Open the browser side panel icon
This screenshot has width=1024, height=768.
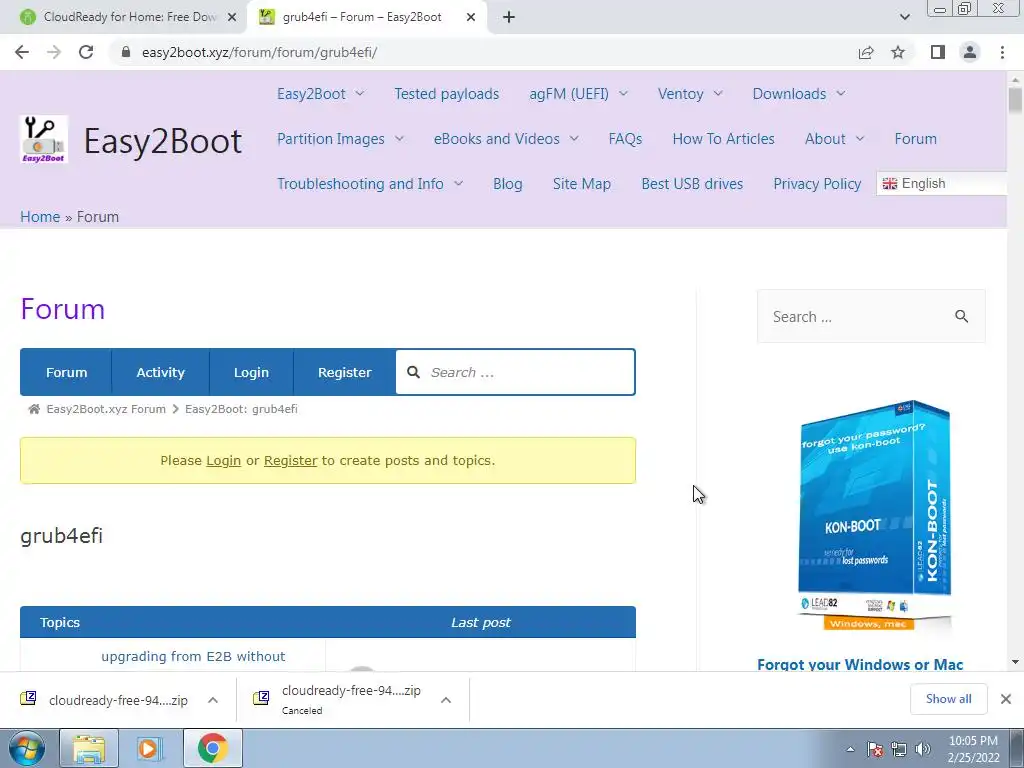click(938, 52)
